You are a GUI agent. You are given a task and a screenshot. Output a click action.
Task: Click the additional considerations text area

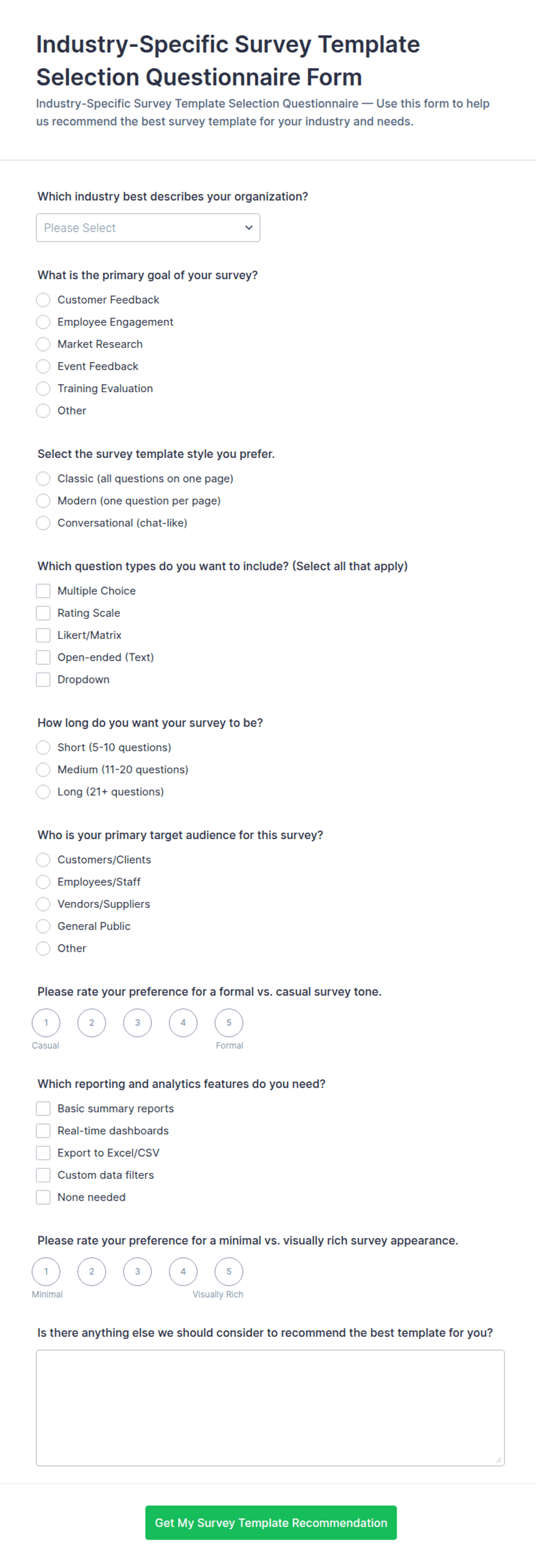click(270, 1408)
